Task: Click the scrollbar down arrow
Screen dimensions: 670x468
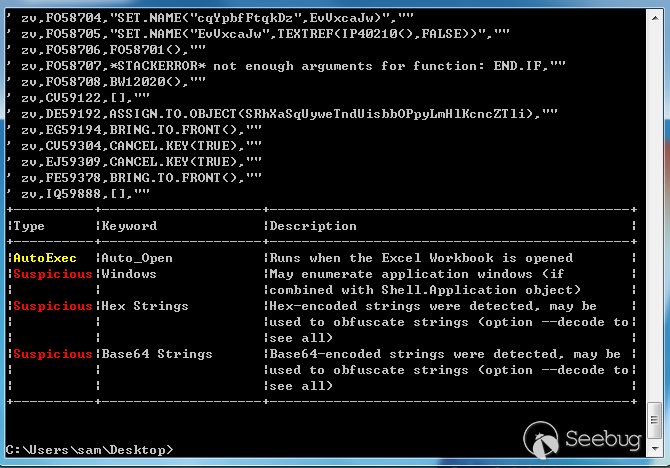Action: pyautogui.click(x=654, y=449)
